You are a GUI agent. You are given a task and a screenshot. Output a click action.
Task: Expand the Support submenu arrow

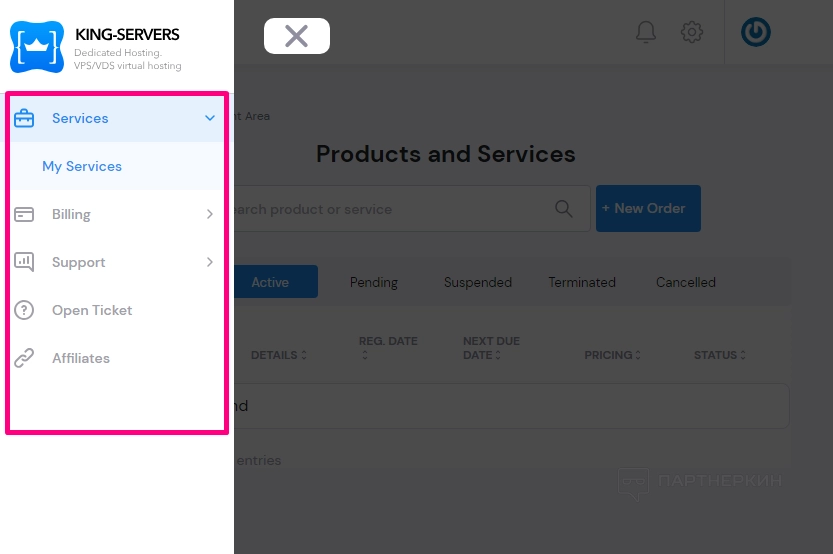click(210, 262)
